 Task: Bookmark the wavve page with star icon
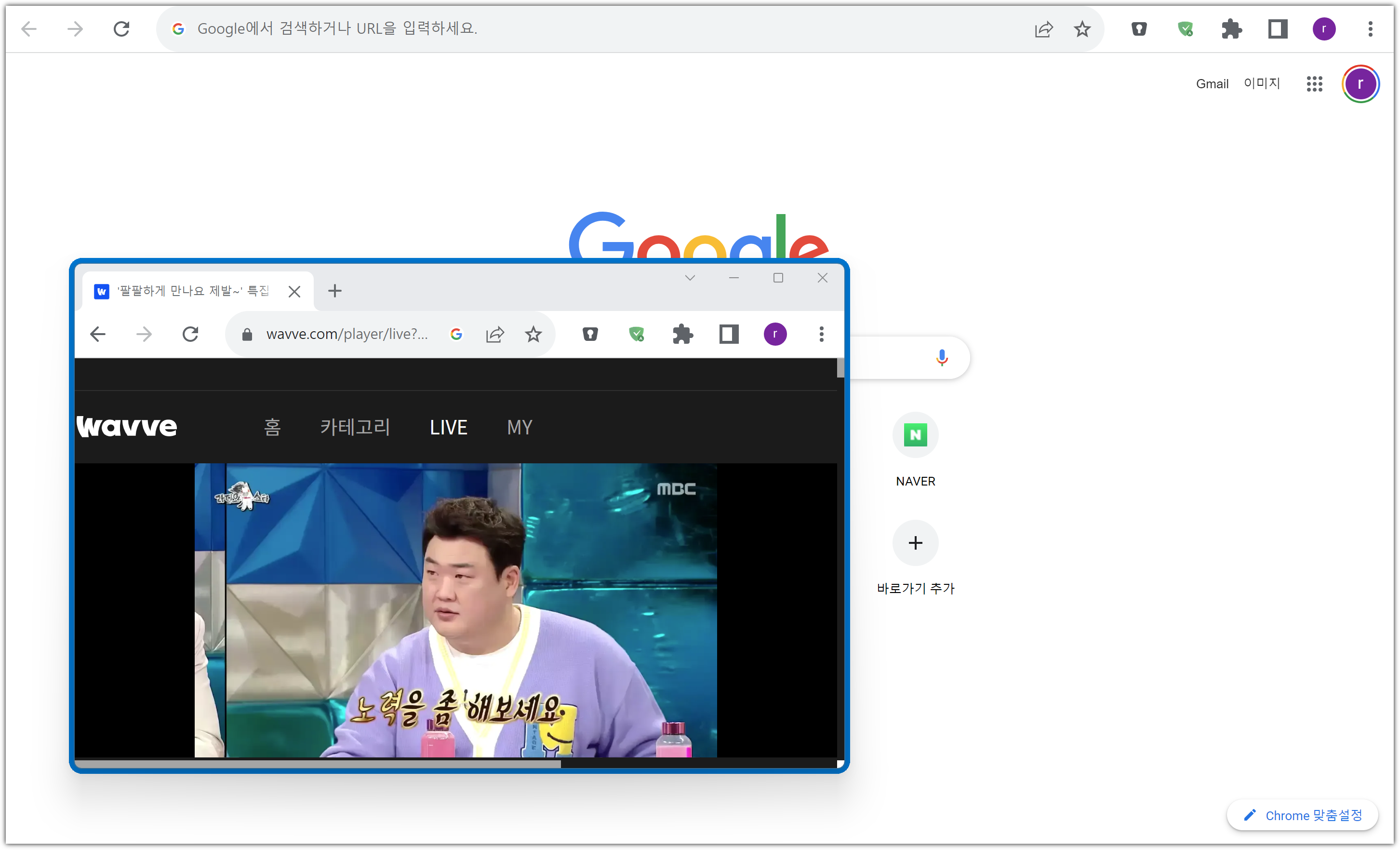(x=533, y=334)
